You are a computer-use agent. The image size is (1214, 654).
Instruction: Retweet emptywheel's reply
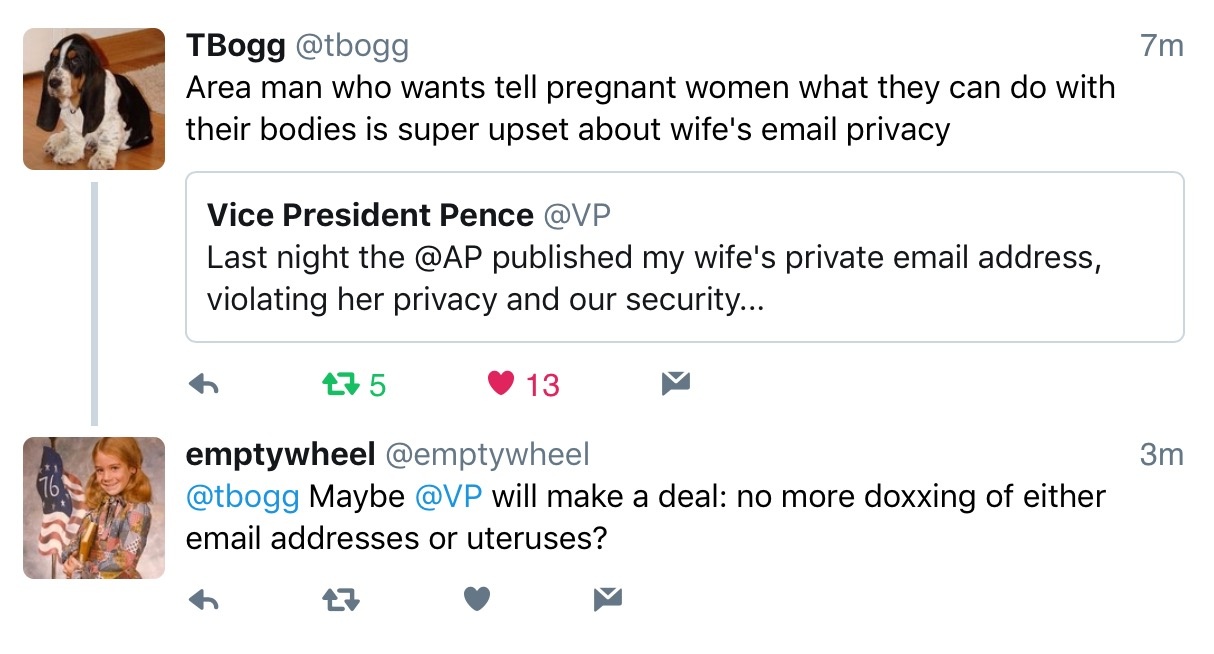tap(340, 599)
